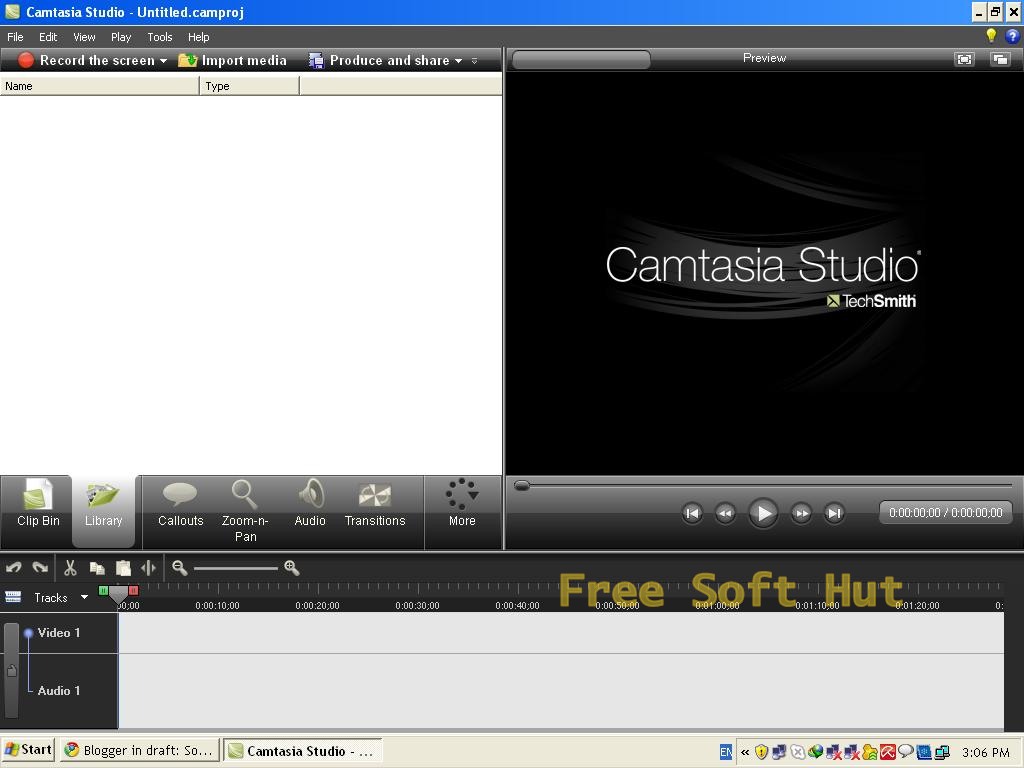The image size is (1024, 768).
Task: Click the Copy icon in timeline toolbar
Action: click(x=97, y=568)
